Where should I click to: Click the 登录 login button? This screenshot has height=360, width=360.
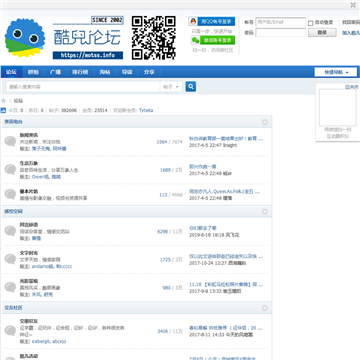(322, 32)
